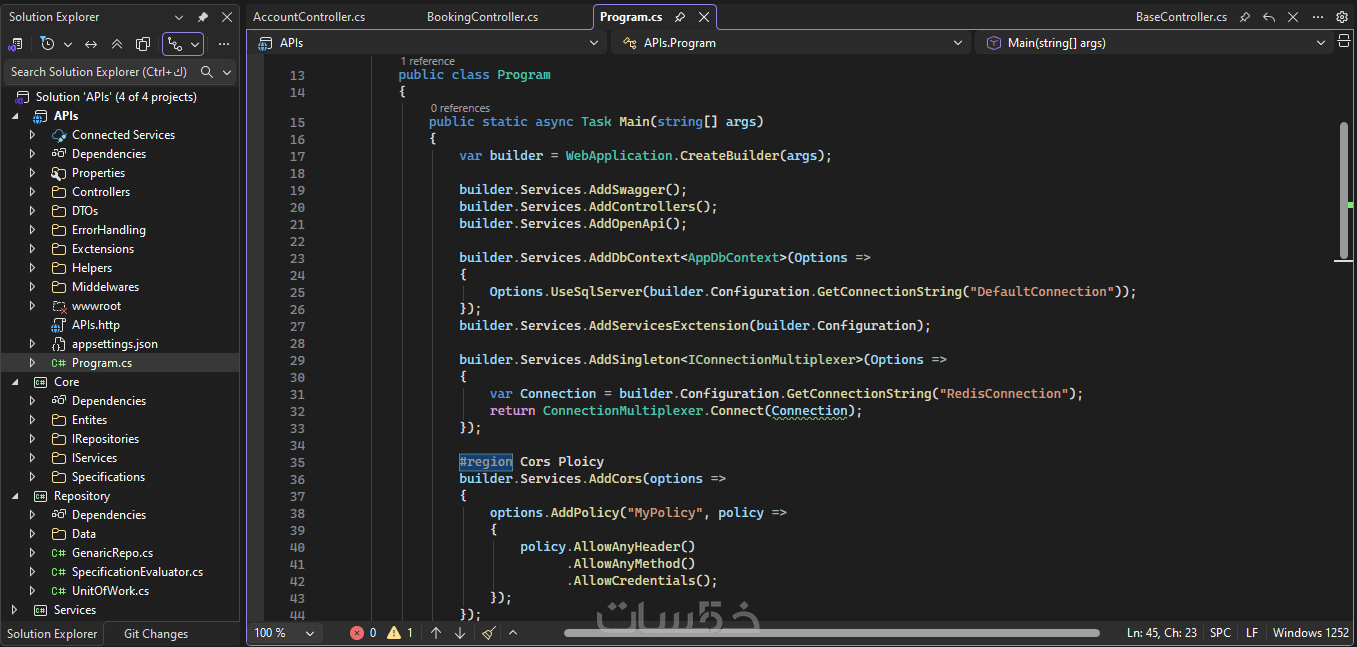Screen dimensions: 1357x647
Task: Click the horizontal scrollbar in the editor
Action: pyautogui.click(x=830, y=633)
